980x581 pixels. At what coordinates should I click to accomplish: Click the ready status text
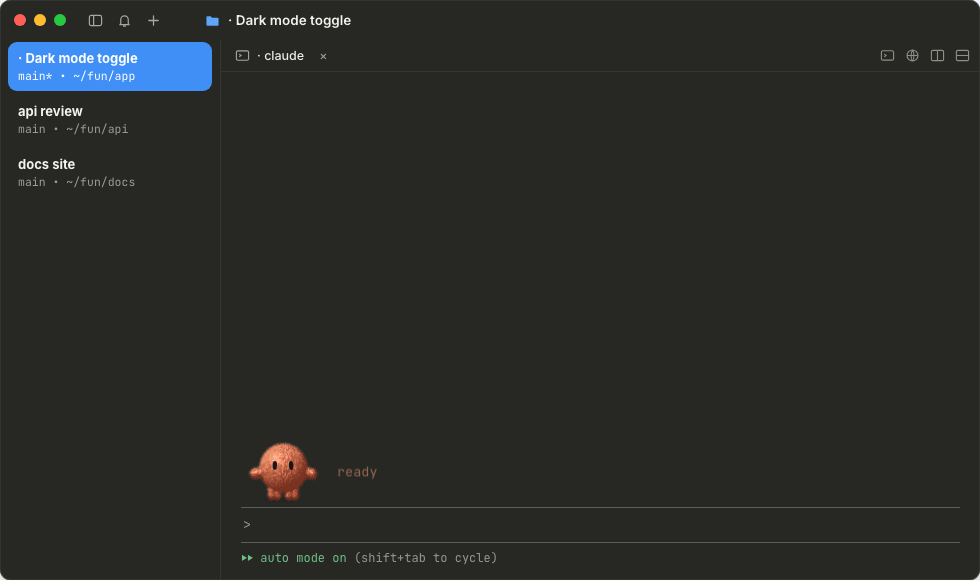click(357, 472)
